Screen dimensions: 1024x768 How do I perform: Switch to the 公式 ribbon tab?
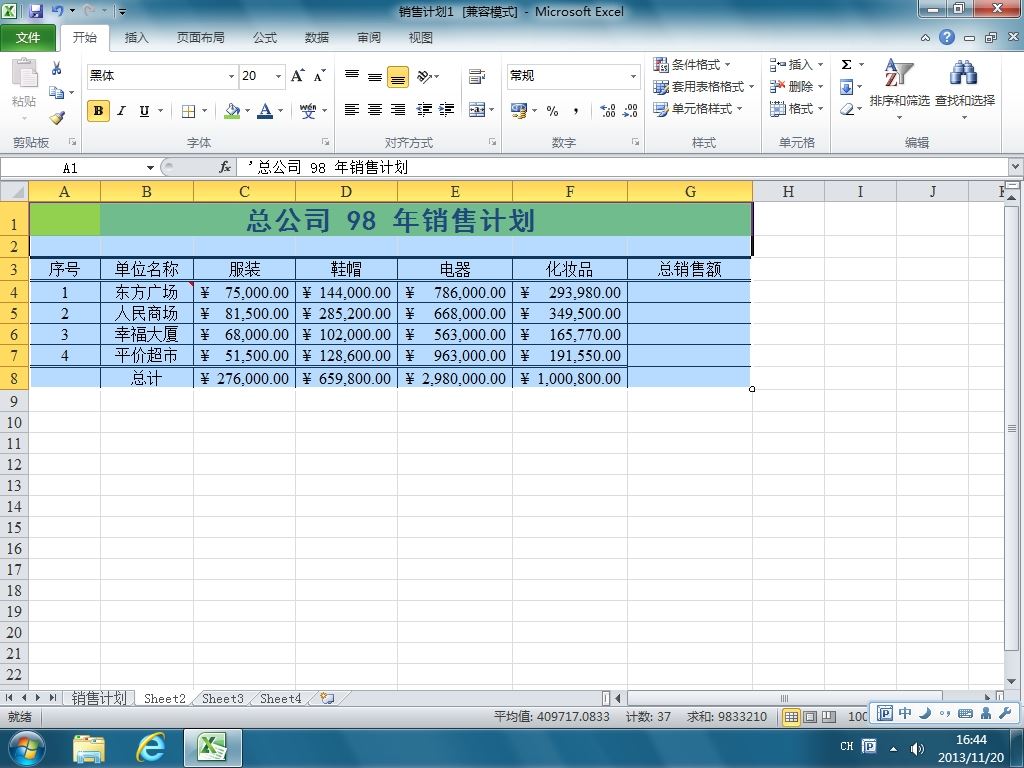coord(264,38)
